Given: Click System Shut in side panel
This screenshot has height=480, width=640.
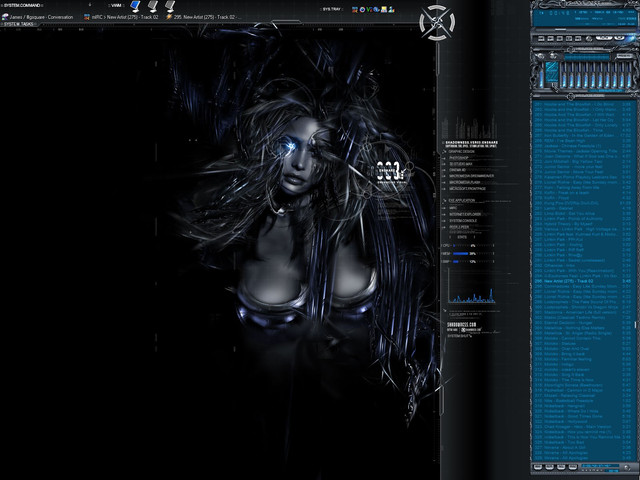Looking at the screenshot, I should click(460, 336).
